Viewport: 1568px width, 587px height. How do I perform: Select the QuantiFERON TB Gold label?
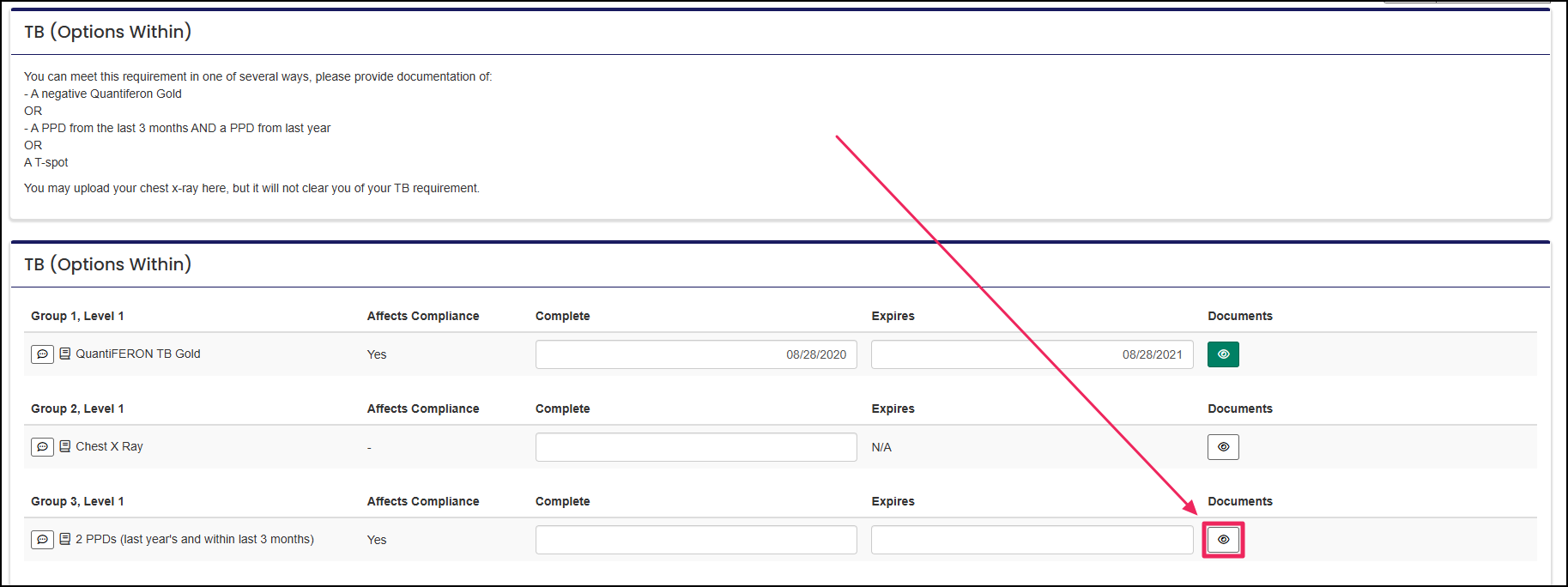(x=138, y=354)
